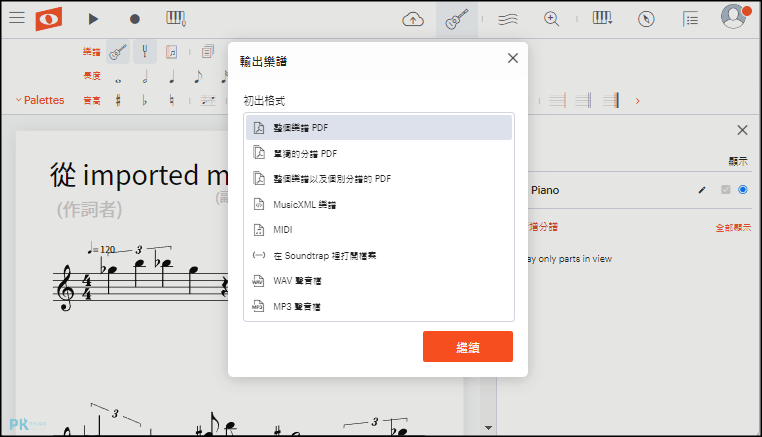
Task: Open the hamburger main menu
Action: 17,18
